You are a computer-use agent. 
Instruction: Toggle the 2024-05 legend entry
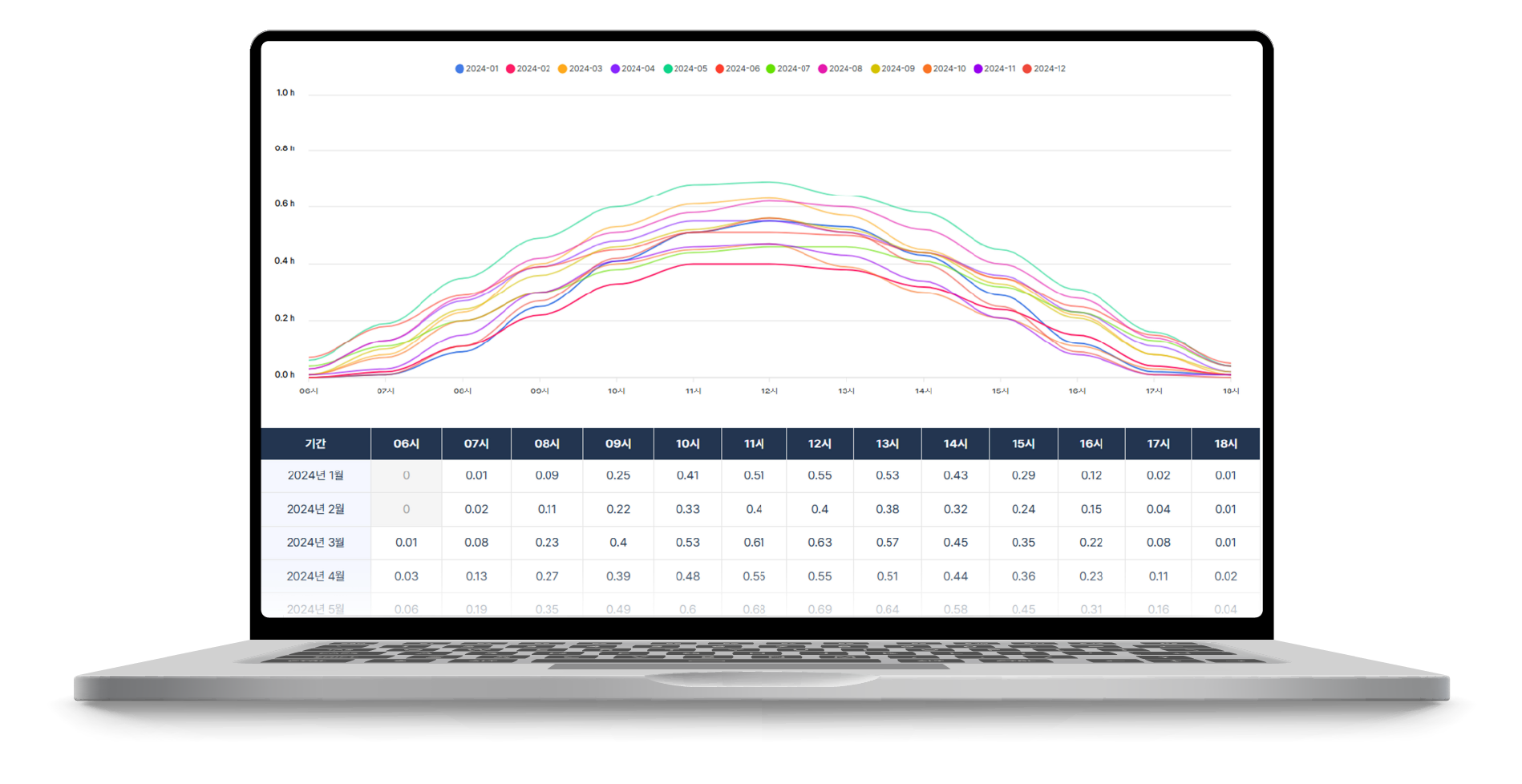click(x=685, y=69)
